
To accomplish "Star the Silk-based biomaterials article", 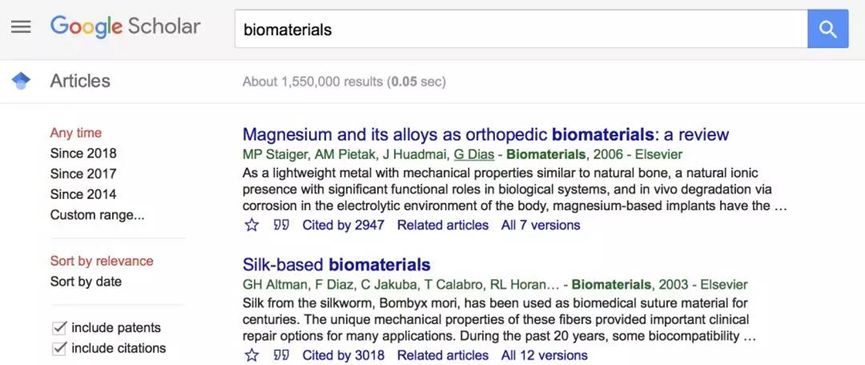I will pos(252,355).
